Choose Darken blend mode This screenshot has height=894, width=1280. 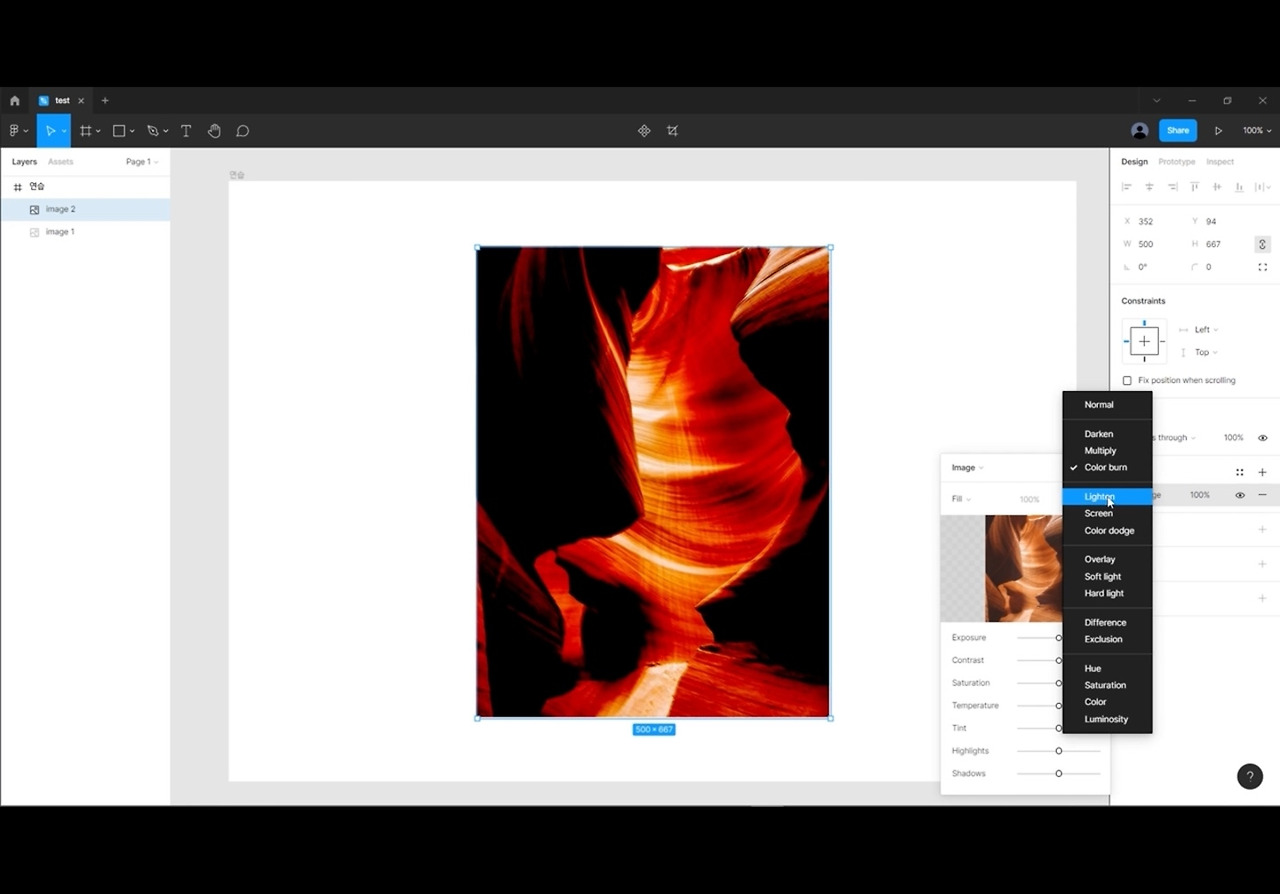[x=1107, y=434]
